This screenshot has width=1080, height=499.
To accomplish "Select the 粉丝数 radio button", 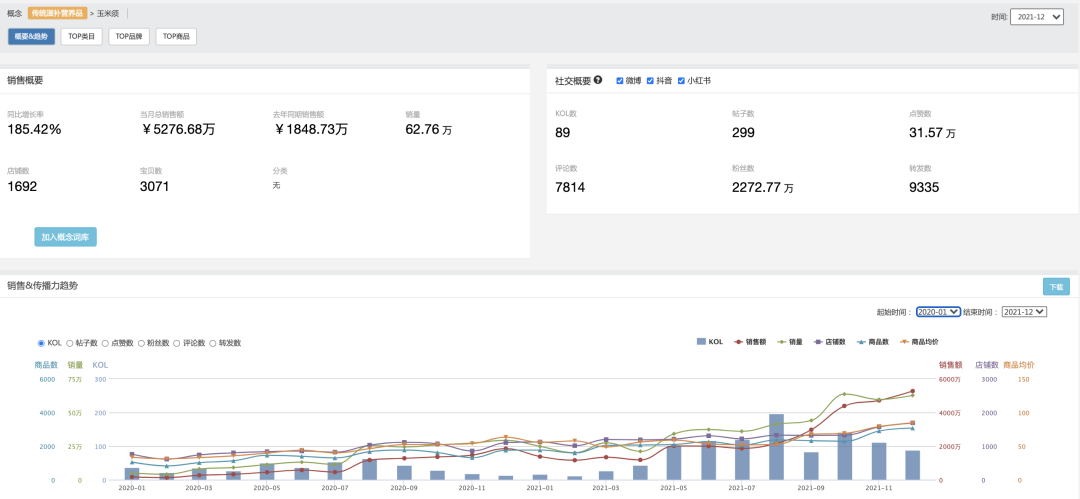I will point(141,343).
